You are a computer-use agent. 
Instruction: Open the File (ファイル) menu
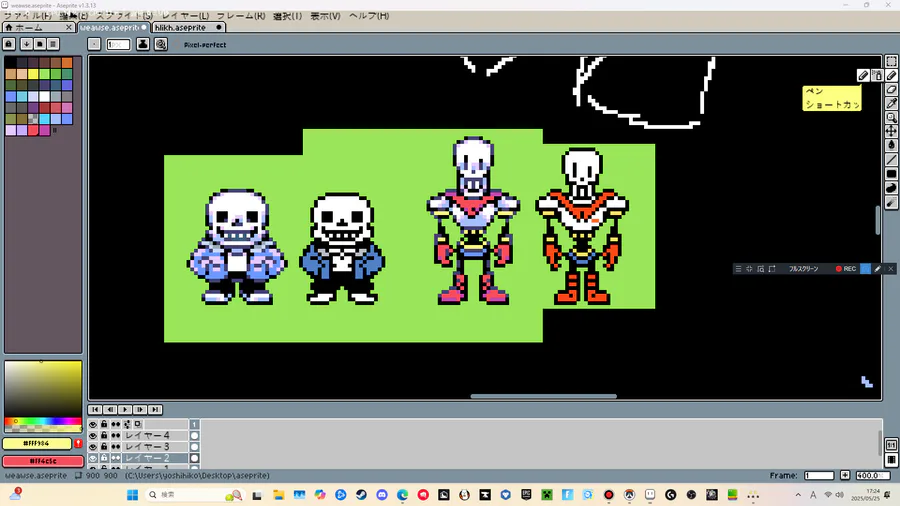click(27, 15)
